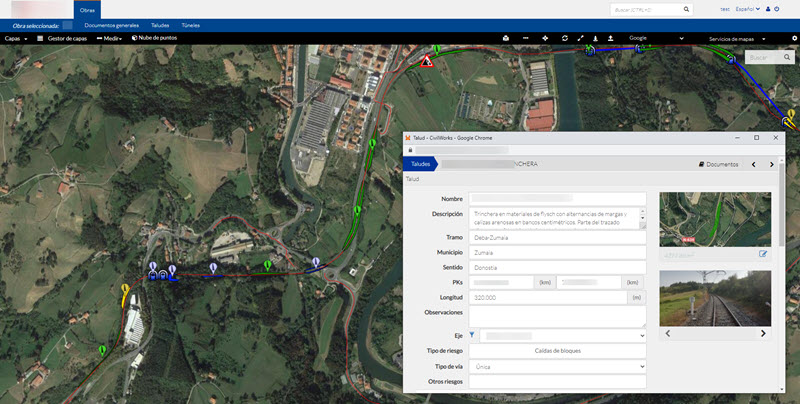Open the Capas dropdown menu
Screen dimensions: 800x404
click(x=15, y=38)
